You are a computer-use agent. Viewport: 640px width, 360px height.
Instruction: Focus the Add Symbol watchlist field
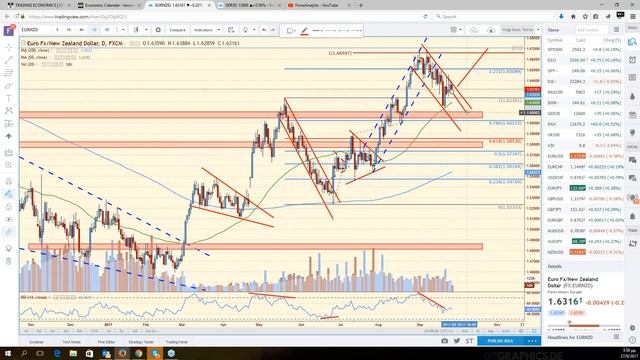point(592,30)
